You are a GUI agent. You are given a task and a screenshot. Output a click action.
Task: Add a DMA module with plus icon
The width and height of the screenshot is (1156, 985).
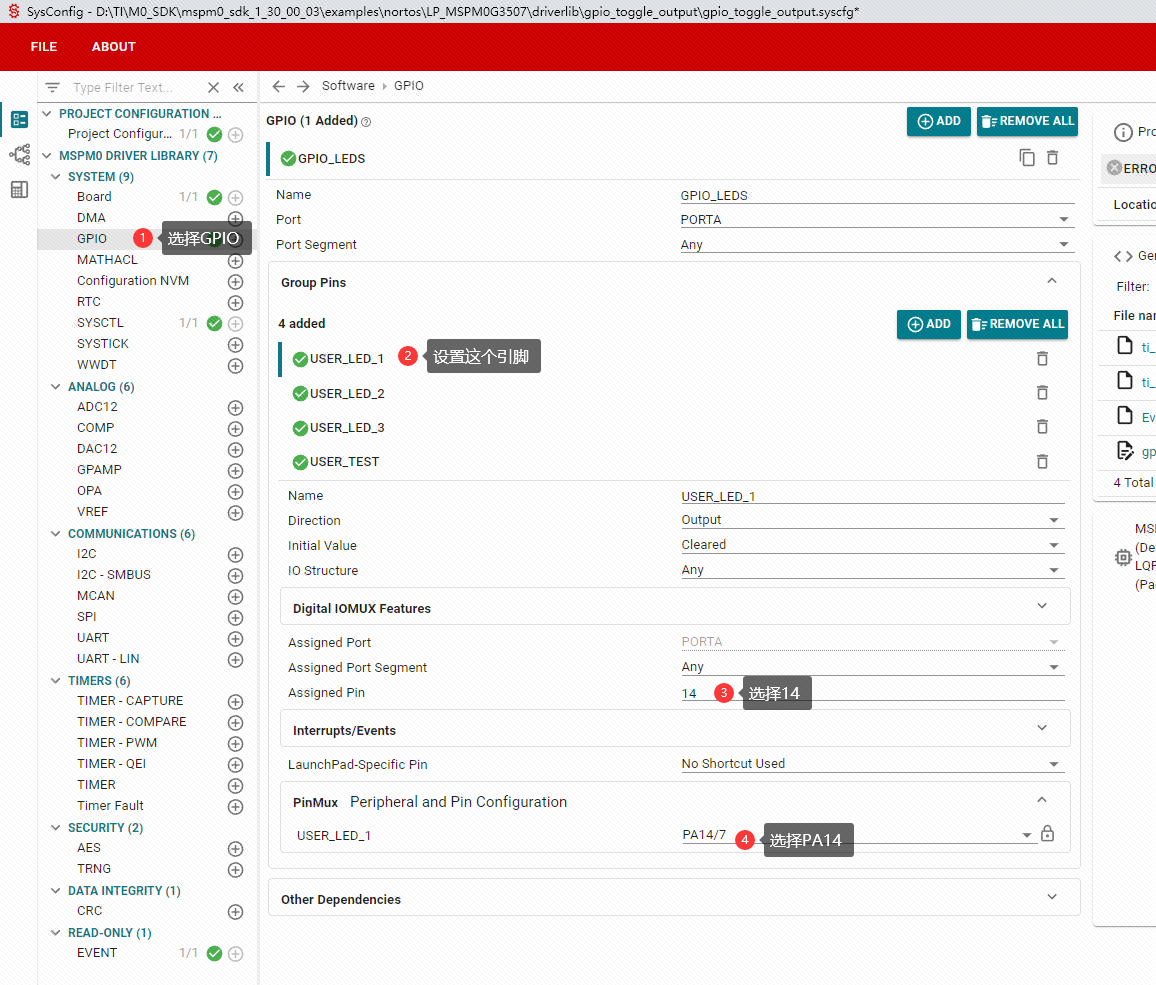tap(235, 218)
